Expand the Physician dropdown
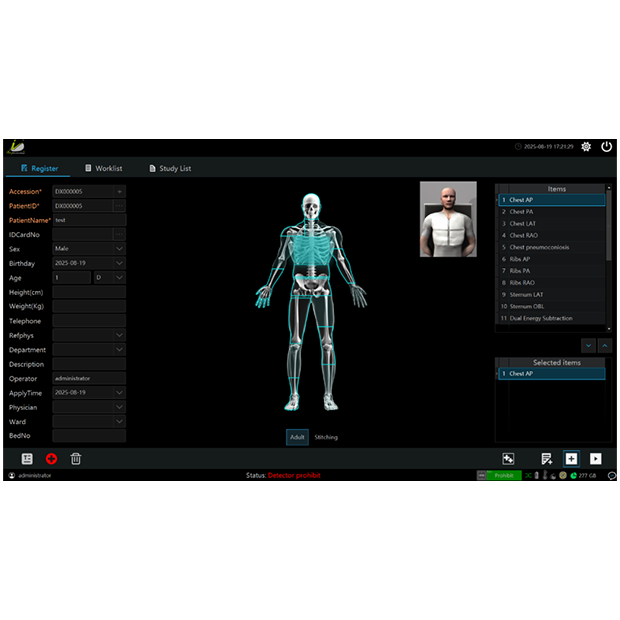The width and height of the screenshot is (620, 620). tap(119, 407)
